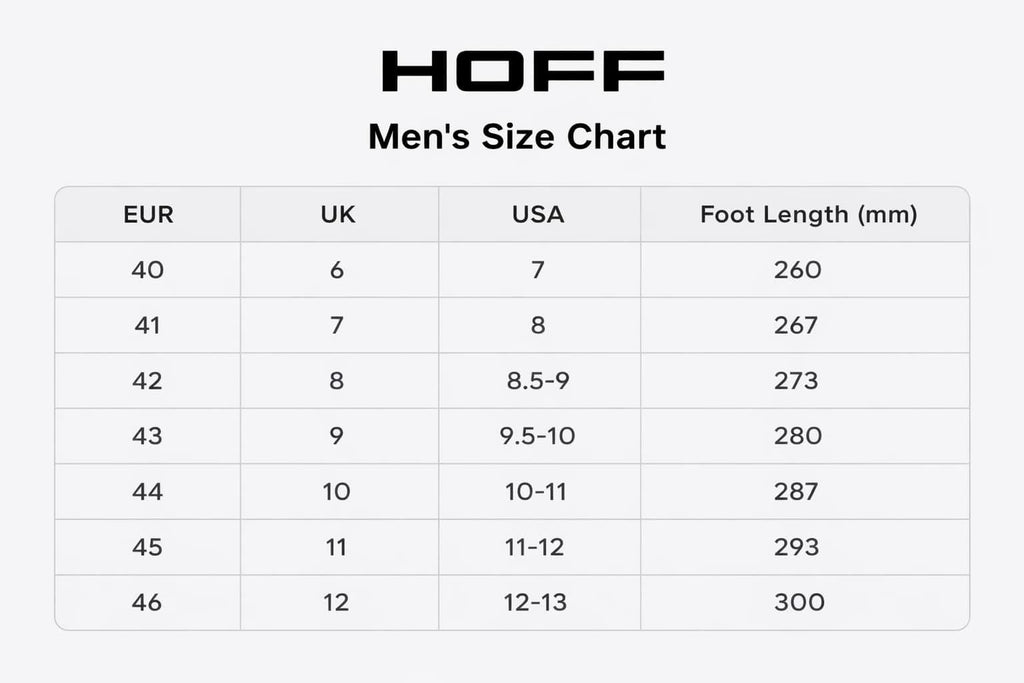1024x683 pixels.
Task: Select the UK column header
Action: pyautogui.click(x=337, y=214)
